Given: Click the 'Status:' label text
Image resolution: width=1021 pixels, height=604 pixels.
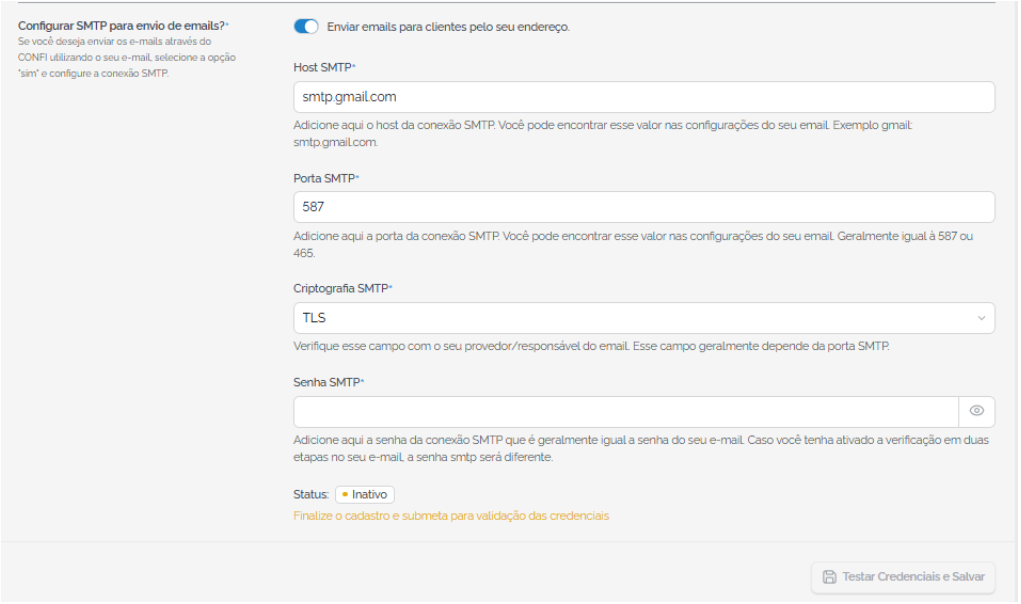Looking at the screenshot, I should coord(311,495).
